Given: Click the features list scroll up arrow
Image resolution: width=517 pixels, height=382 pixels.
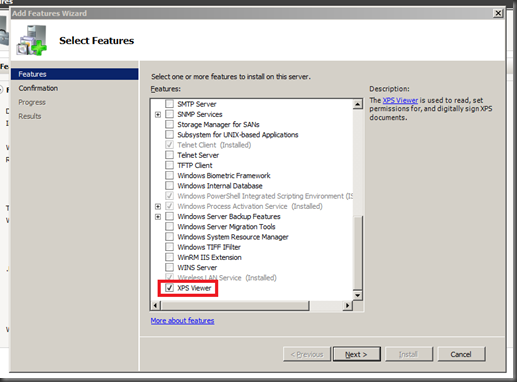Looking at the screenshot, I should point(357,104).
